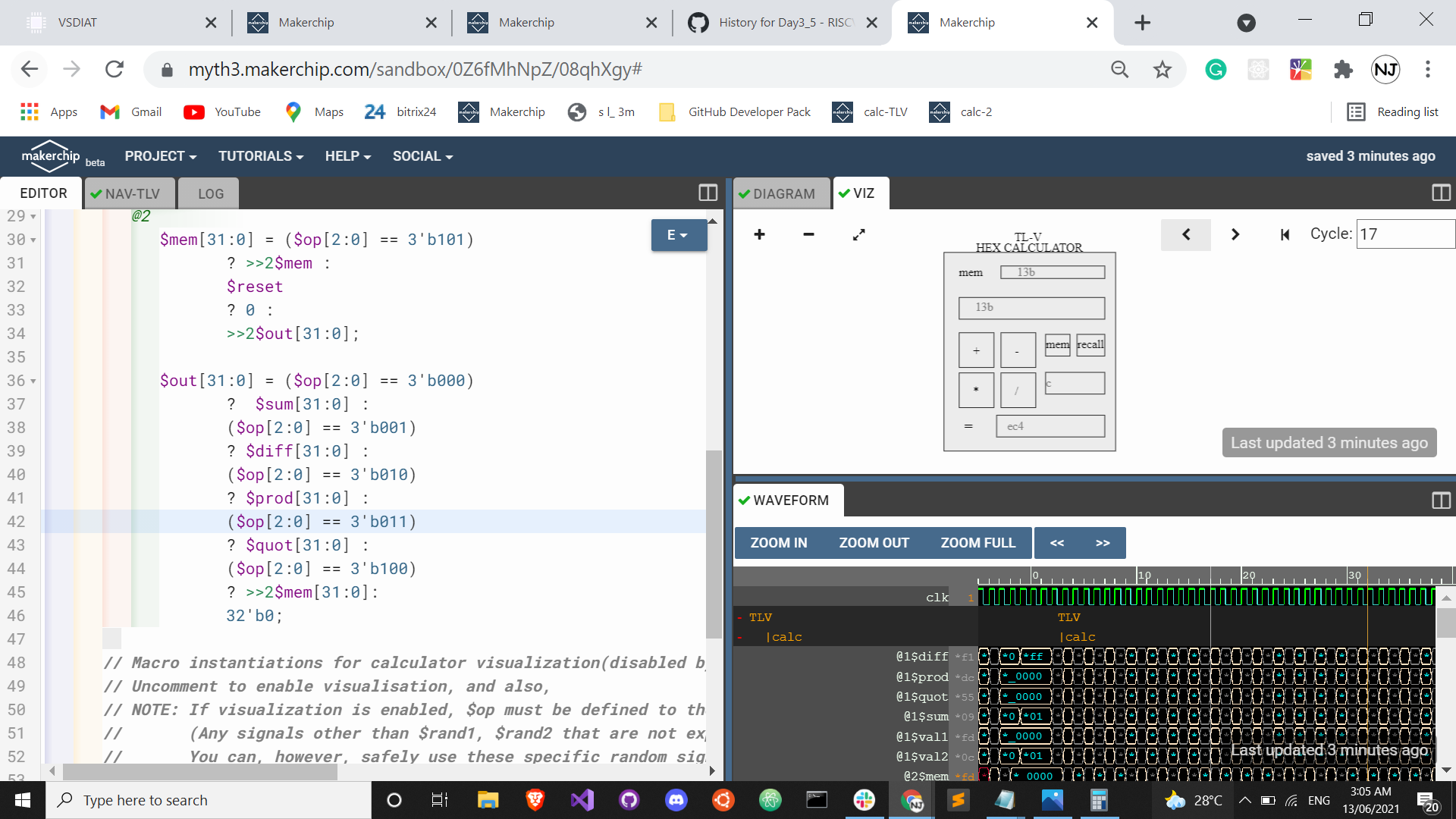Select the DIAGRAM tab in view panel
1456x819 pixels.
[x=783, y=193]
